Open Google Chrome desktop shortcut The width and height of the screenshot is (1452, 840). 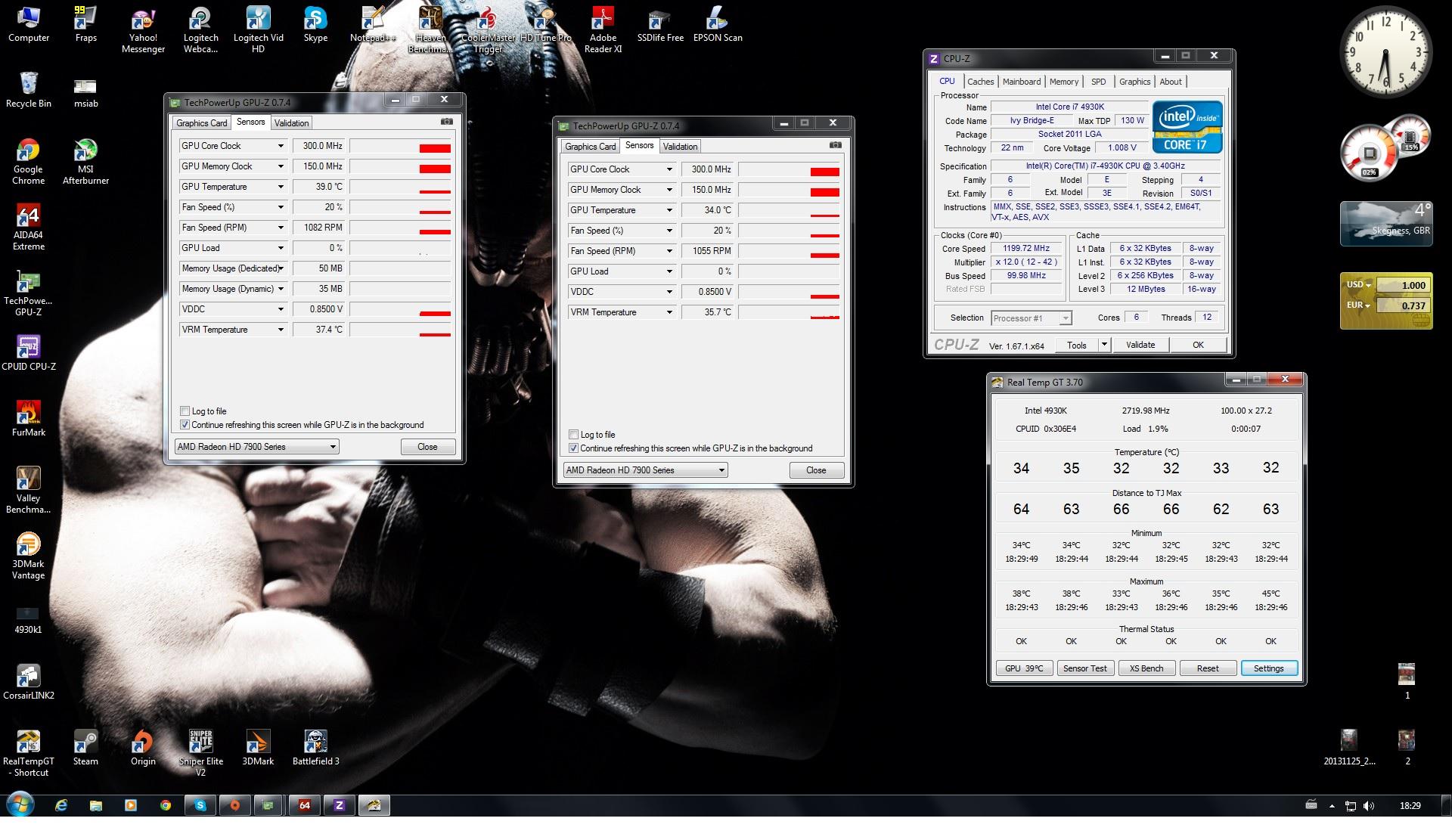click(29, 162)
